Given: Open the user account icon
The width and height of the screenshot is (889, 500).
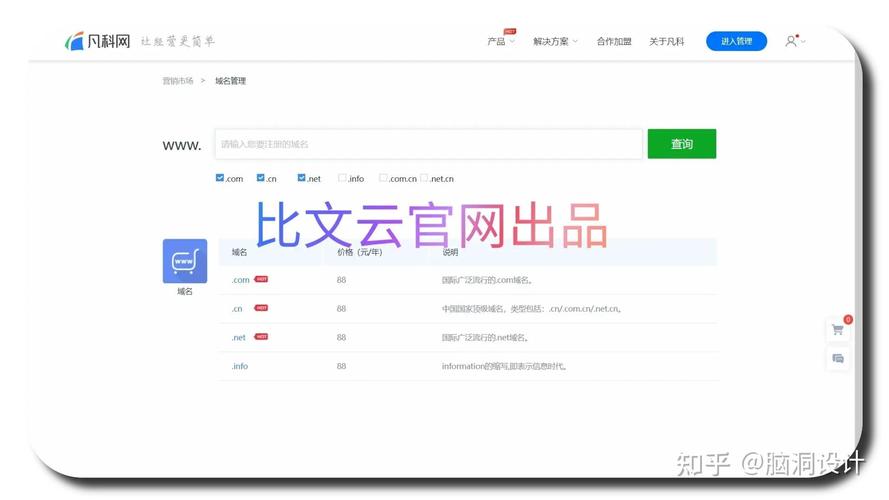Looking at the screenshot, I should pyautogui.click(x=790, y=41).
